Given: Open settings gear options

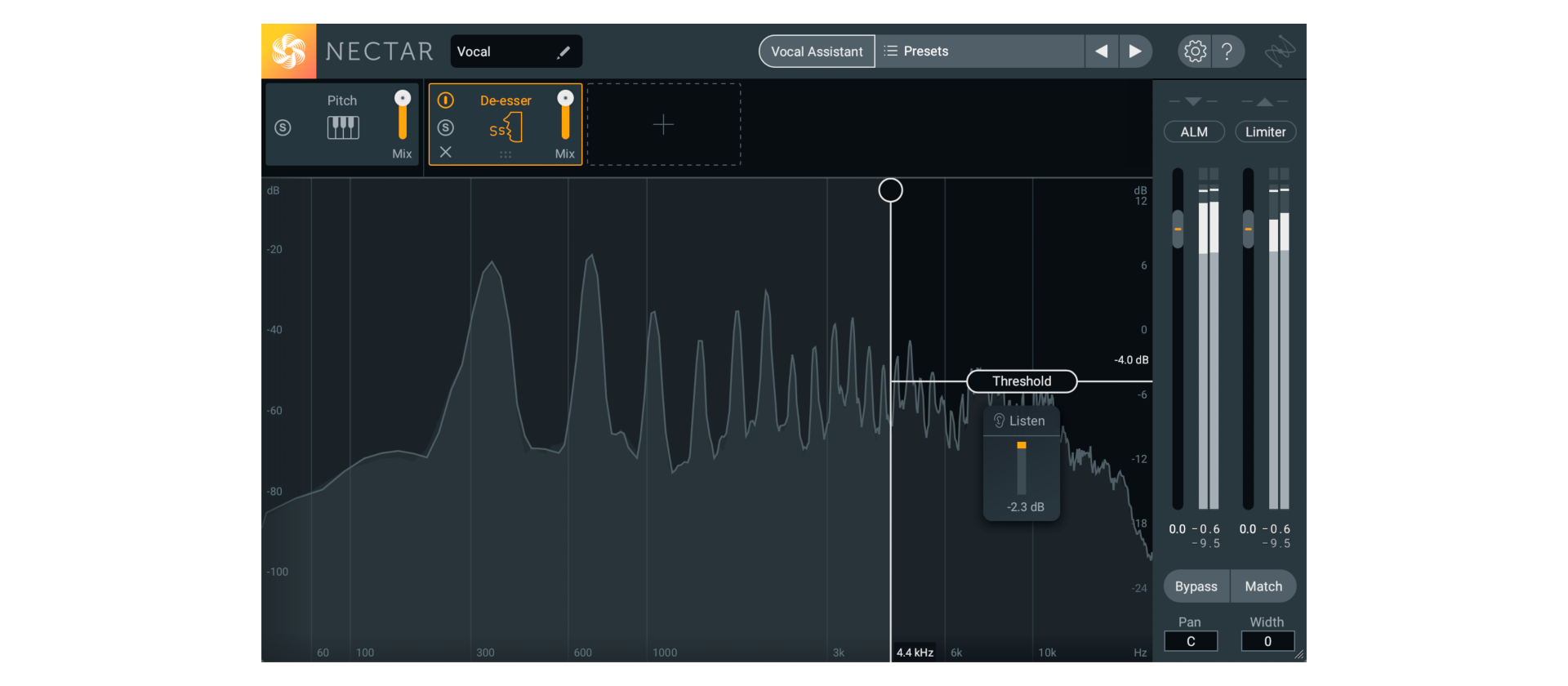Looking at the screenshot, I should point(1195,51).
